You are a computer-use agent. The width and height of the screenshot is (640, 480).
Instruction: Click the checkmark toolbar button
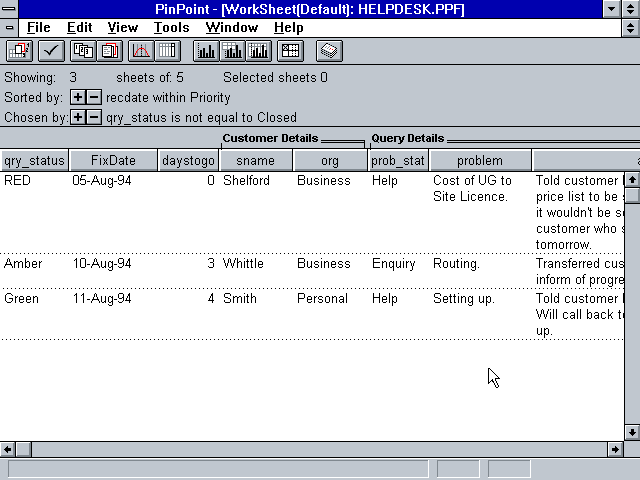point(51,51)
